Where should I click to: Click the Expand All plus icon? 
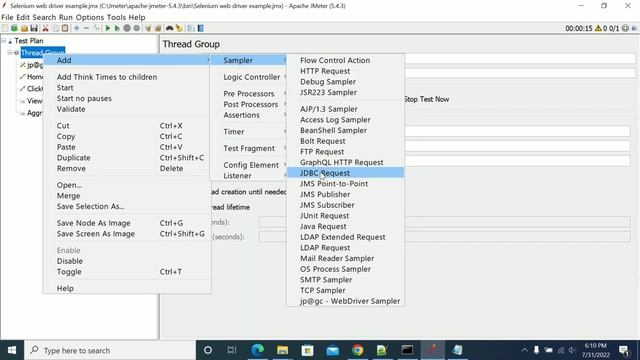tap(76, 28)
